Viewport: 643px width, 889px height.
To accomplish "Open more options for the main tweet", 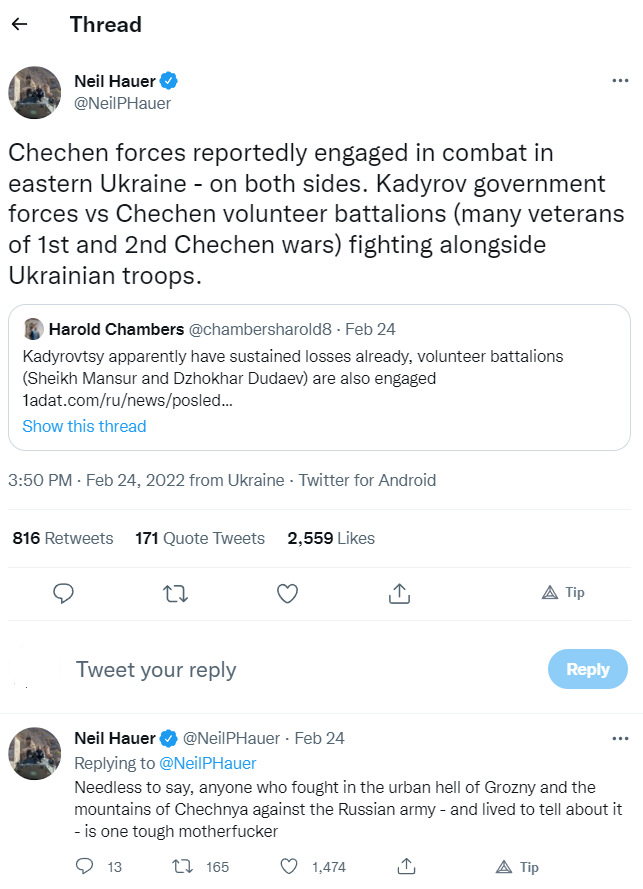I will coord(619,81).
